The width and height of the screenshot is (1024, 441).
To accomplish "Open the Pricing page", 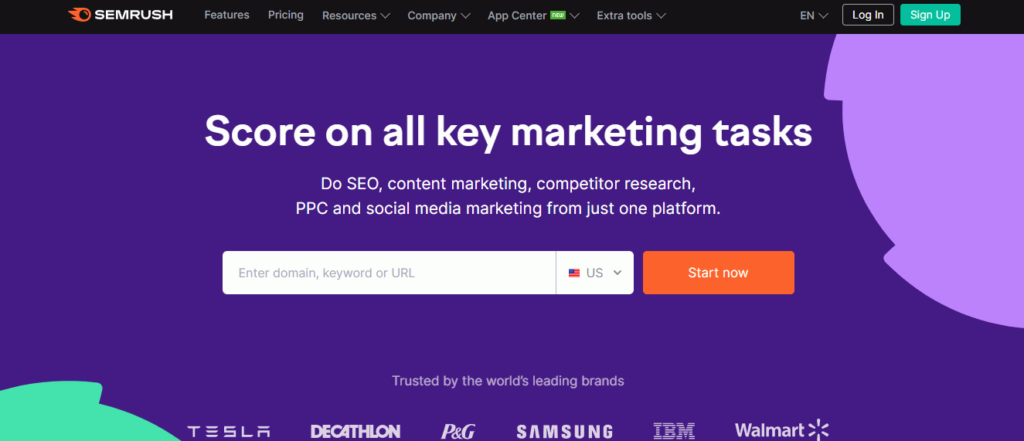I will coord(285,14).
